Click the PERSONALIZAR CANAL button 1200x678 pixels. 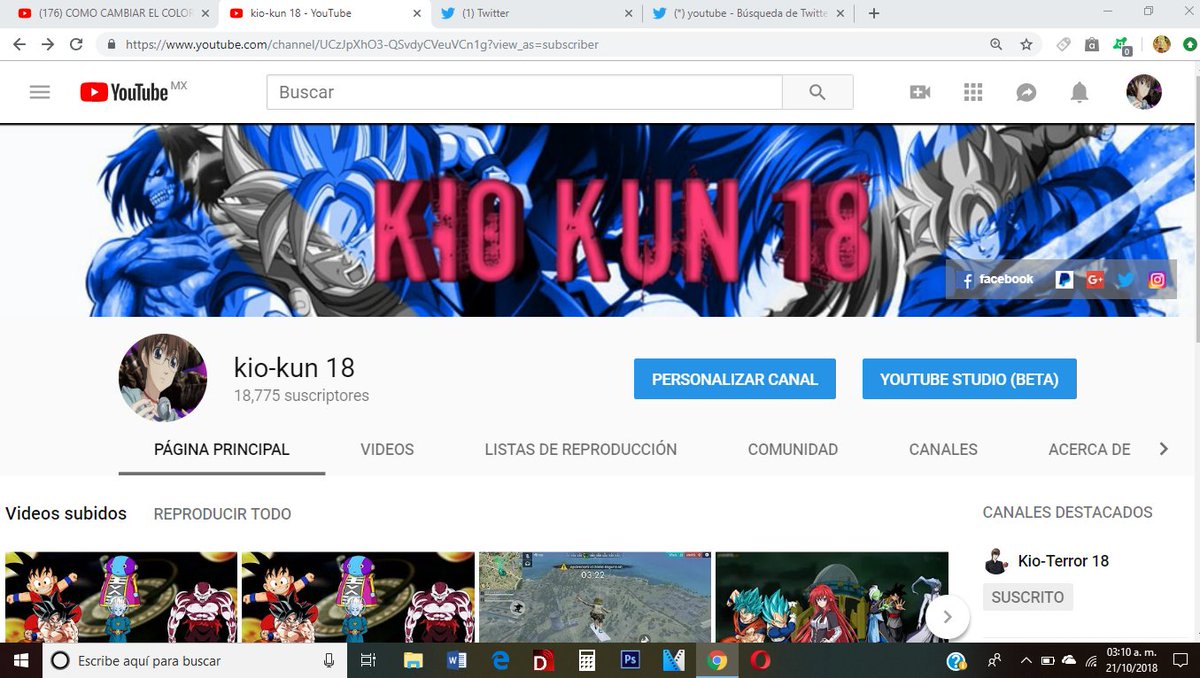[735, 379]
